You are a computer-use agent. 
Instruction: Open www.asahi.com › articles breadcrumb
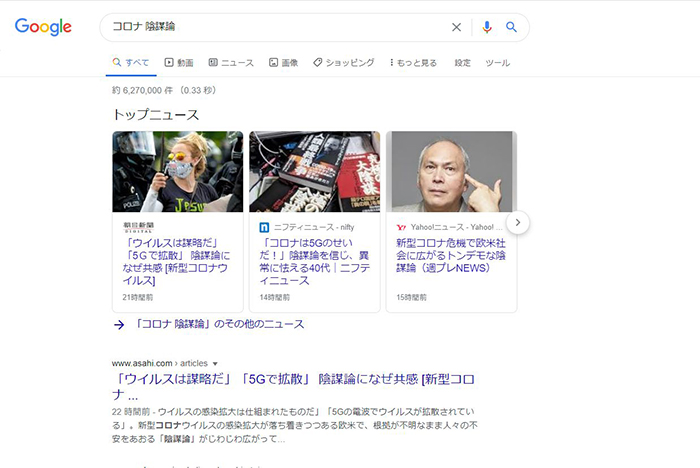(160, 364)
